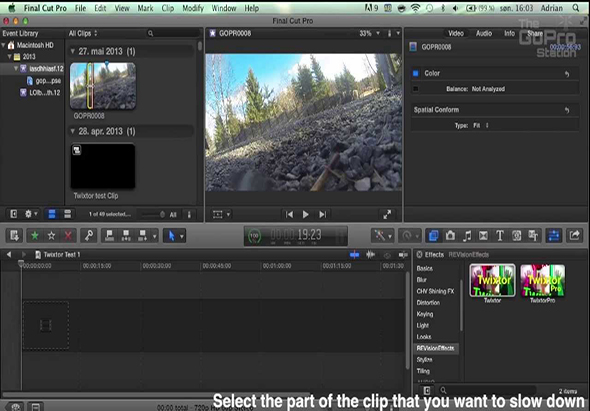Image resolution: width=590 pixels, height=411 pixels.
Task: Hide the Event Library panel icon
Action: (14, 214)
